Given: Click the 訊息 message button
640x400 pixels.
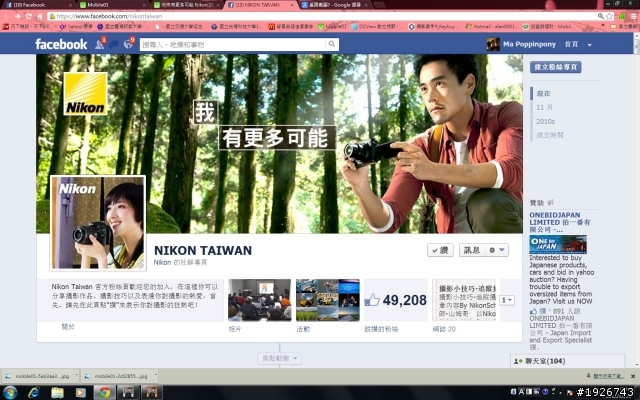Looking at the screenshot, I should pyautogui.click(x=472, y=250).
